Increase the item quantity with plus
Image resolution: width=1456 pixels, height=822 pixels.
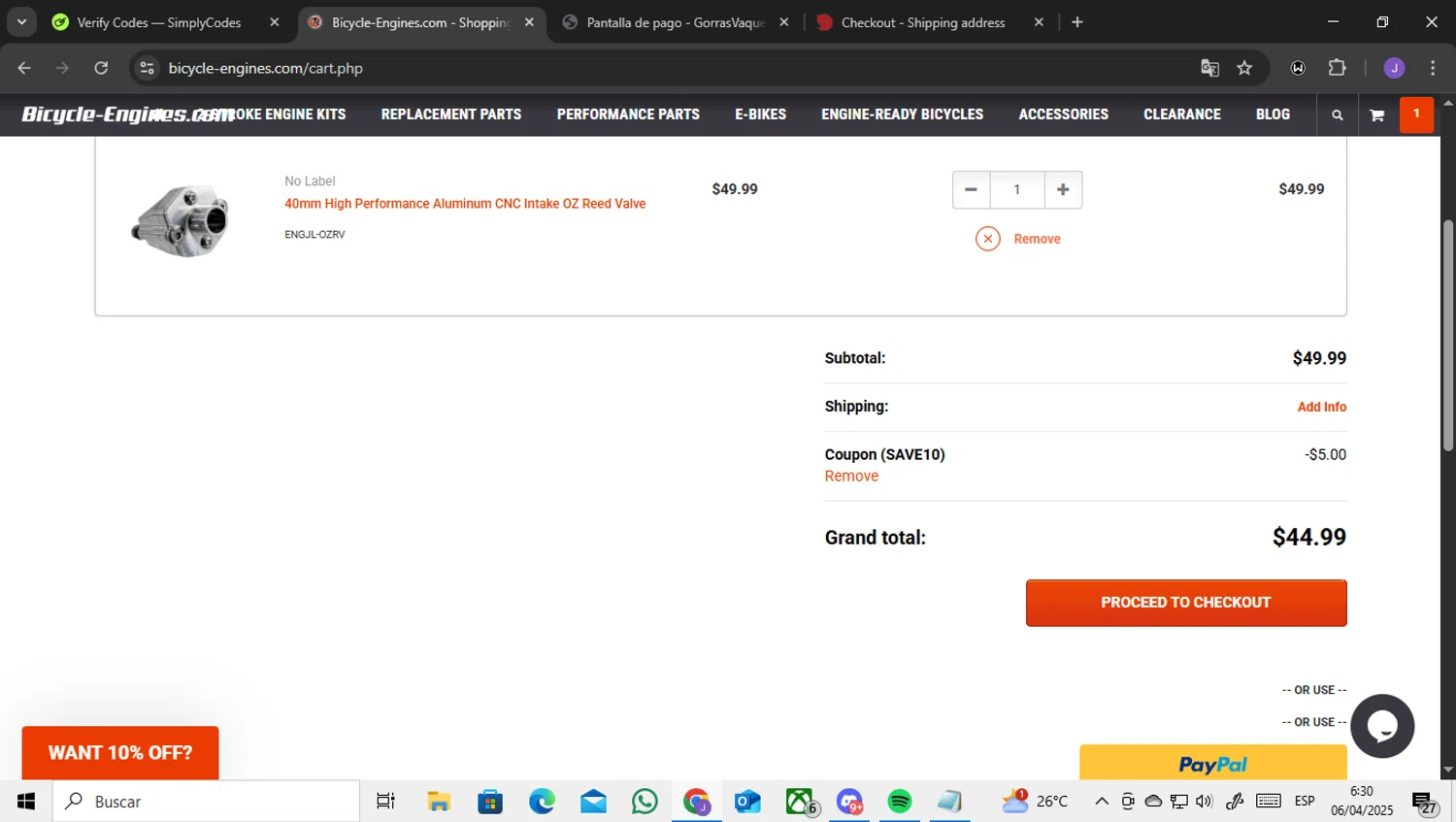click(1063, 189)
